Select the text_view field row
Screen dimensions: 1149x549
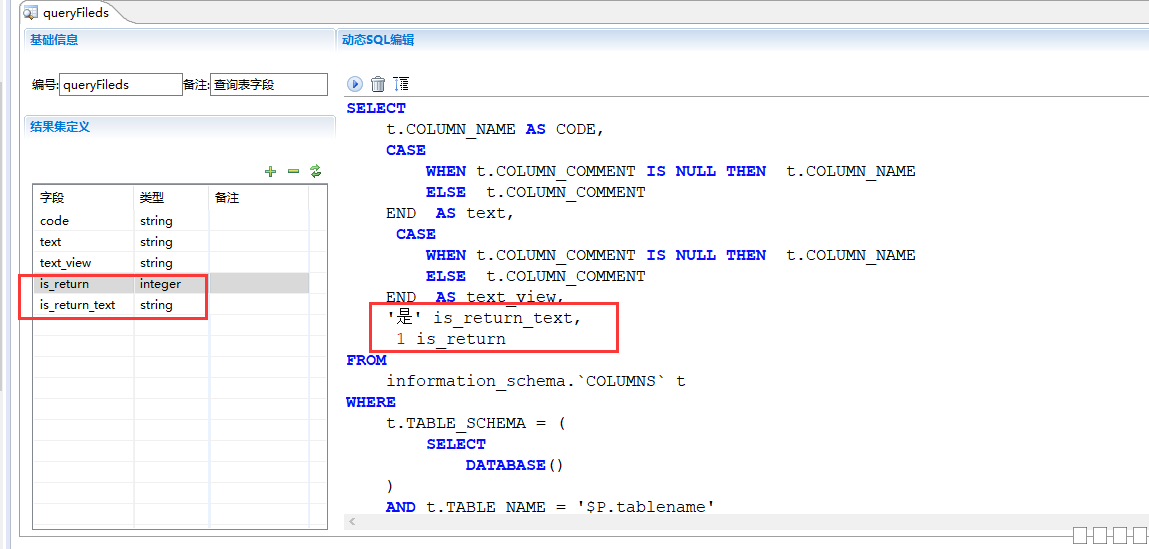tap(84, 263)
